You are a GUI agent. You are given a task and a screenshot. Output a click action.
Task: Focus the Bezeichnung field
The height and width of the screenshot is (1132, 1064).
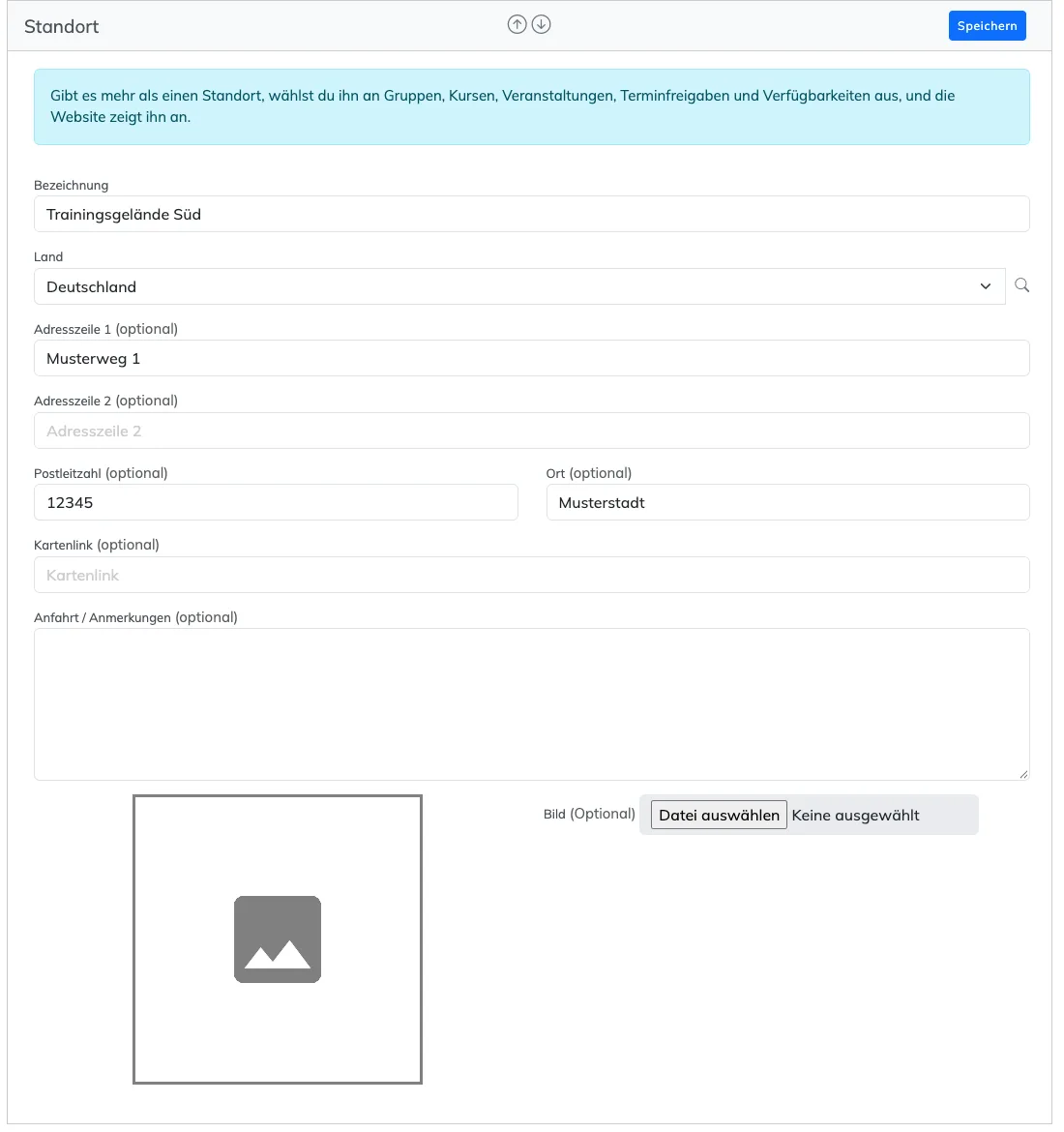tap(531, 215)
